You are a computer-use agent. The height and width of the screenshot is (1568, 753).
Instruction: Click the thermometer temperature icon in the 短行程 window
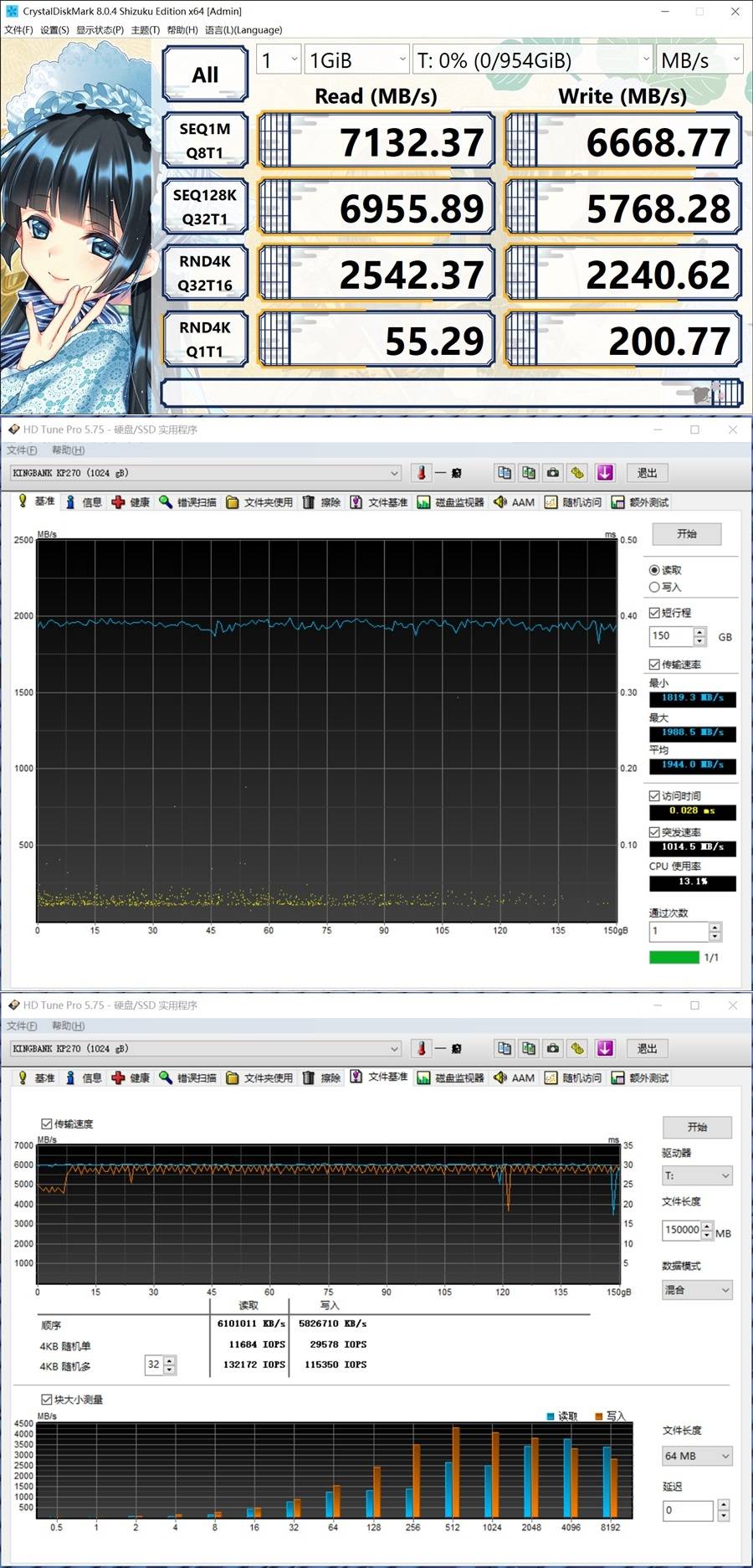422,473
